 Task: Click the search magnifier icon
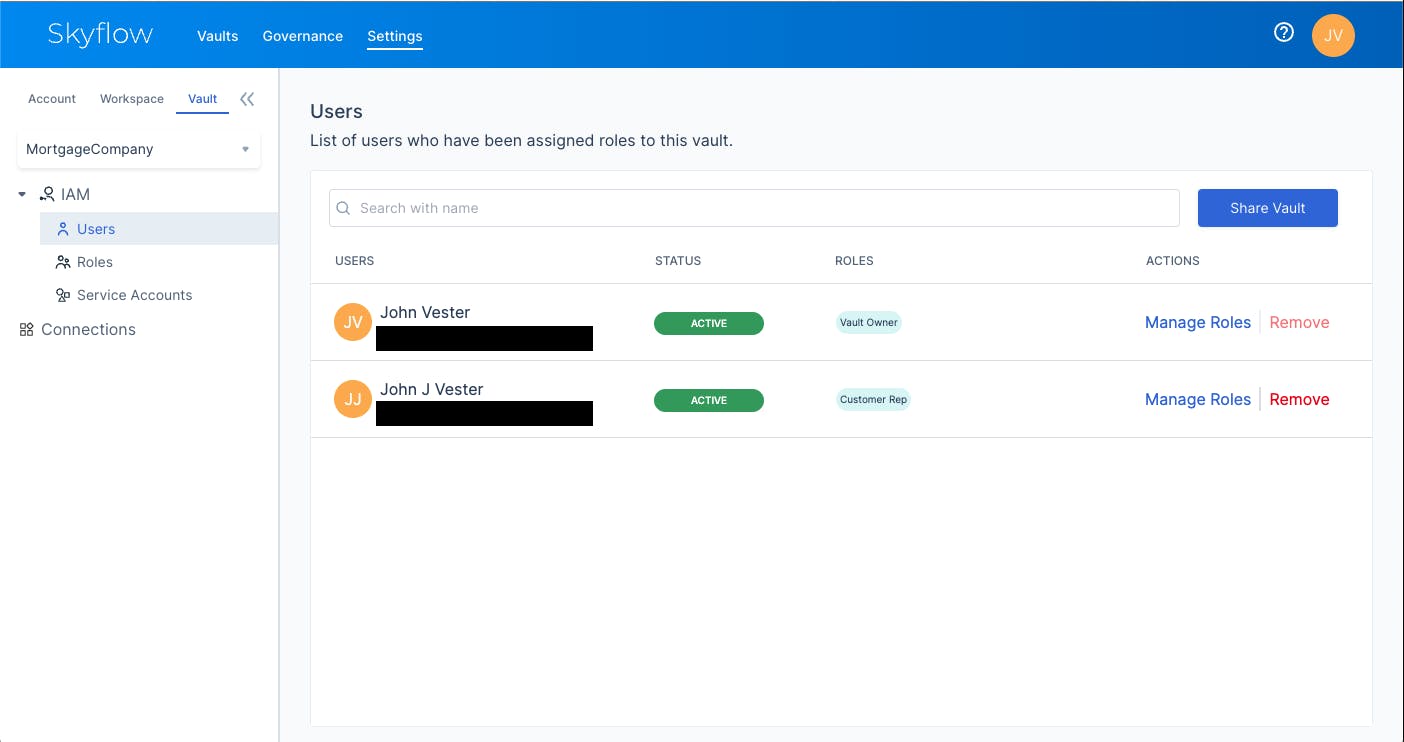(343, 208)
